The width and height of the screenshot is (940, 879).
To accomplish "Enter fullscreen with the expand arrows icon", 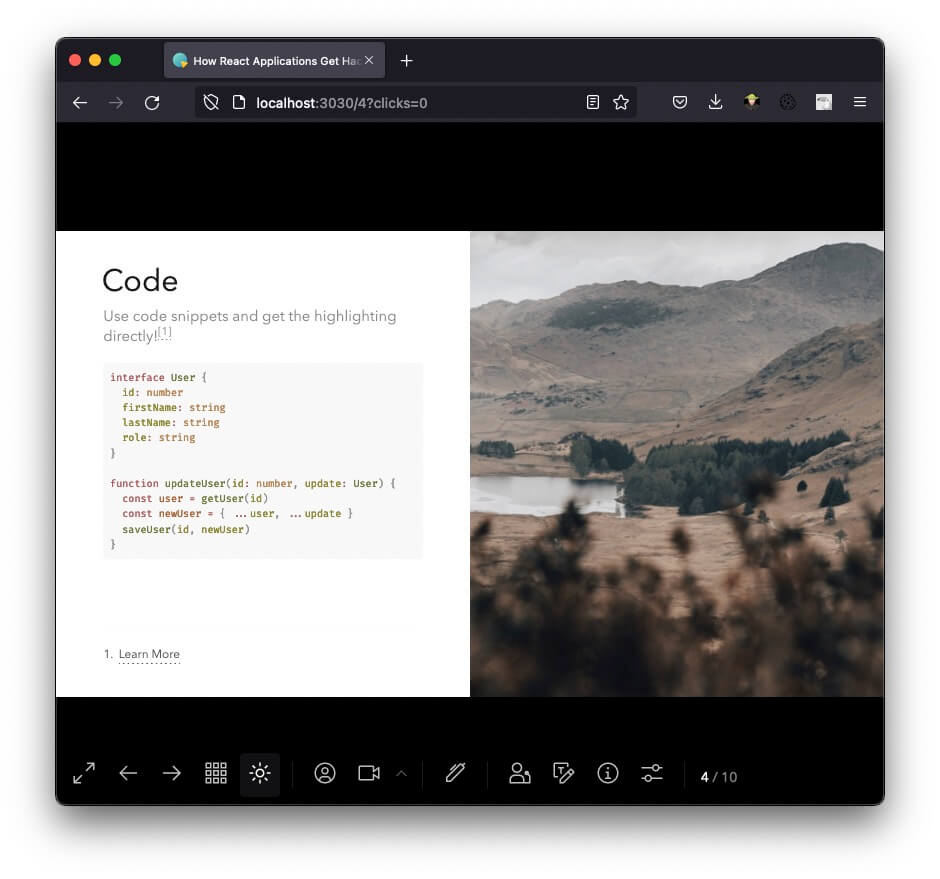I will coord(84,773).
